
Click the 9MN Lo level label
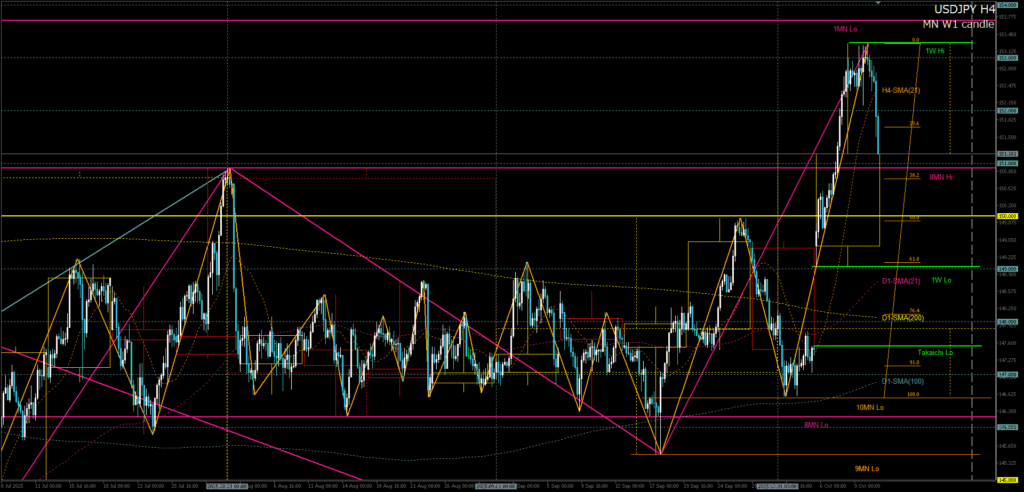pyautogui.click(x=866, y=468)
